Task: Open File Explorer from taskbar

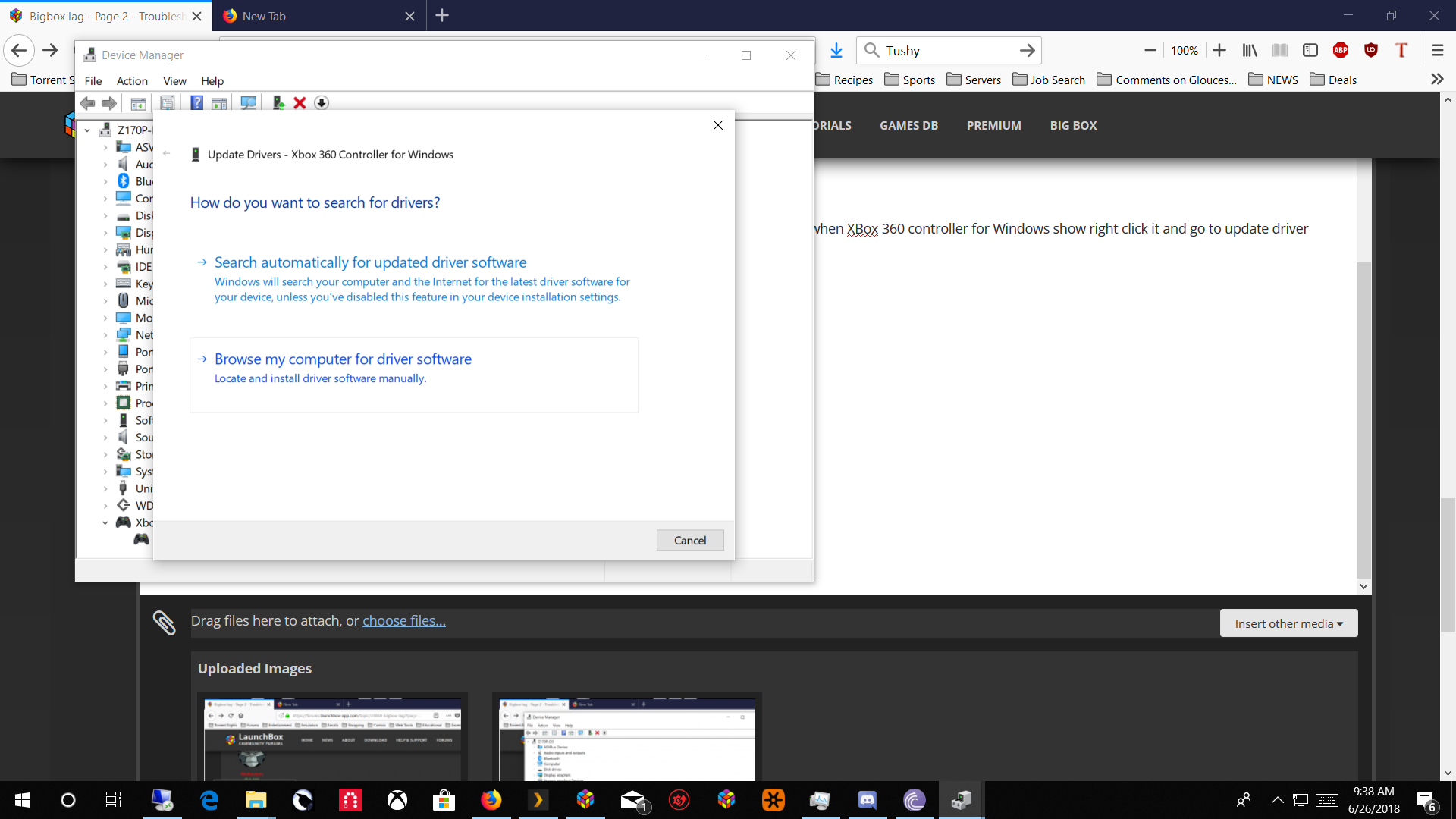Action: (x=256, y=800)
